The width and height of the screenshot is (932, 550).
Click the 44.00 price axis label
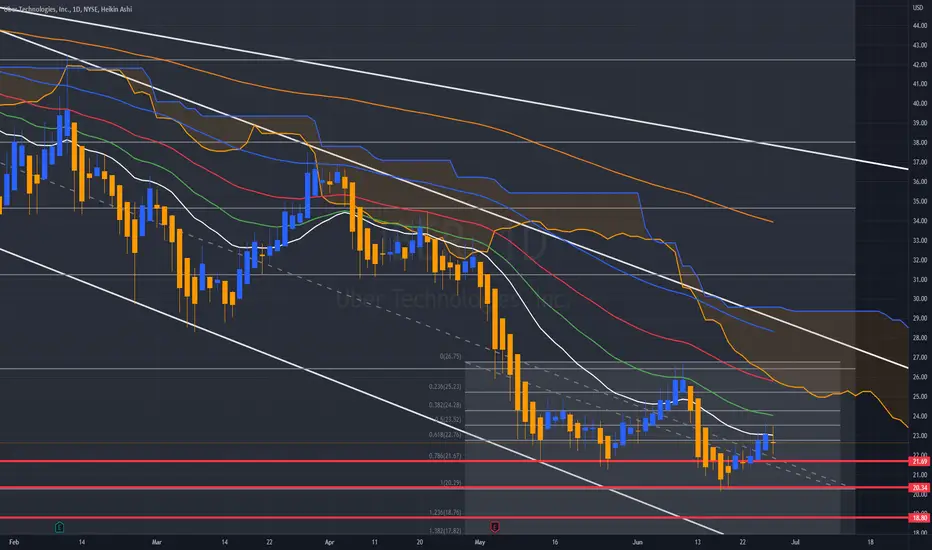point(920,26)
